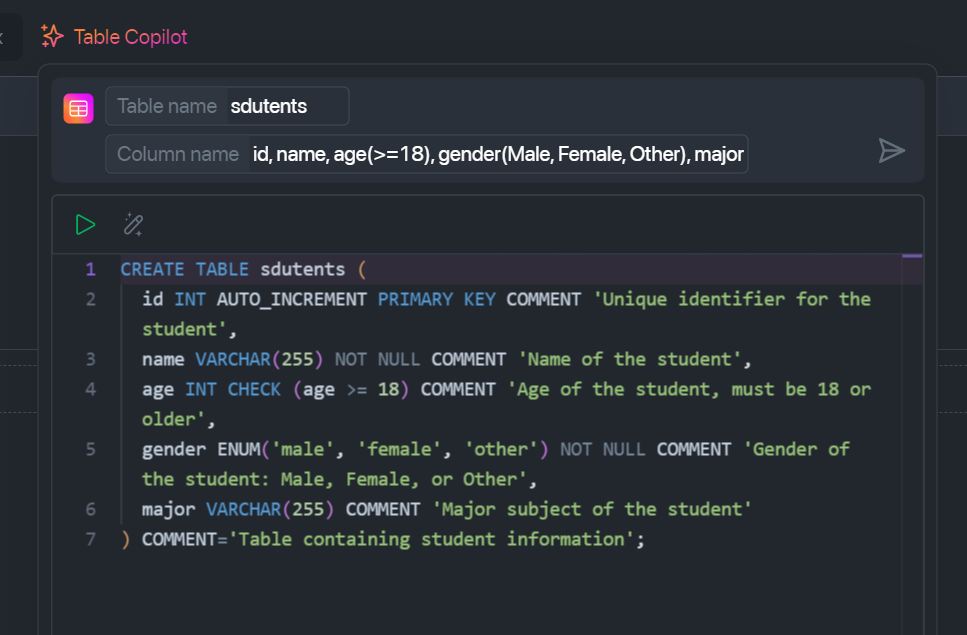Click 'name VARCHAR(255)' on line 3
967x635 pixels.
(x=232, y=359)
